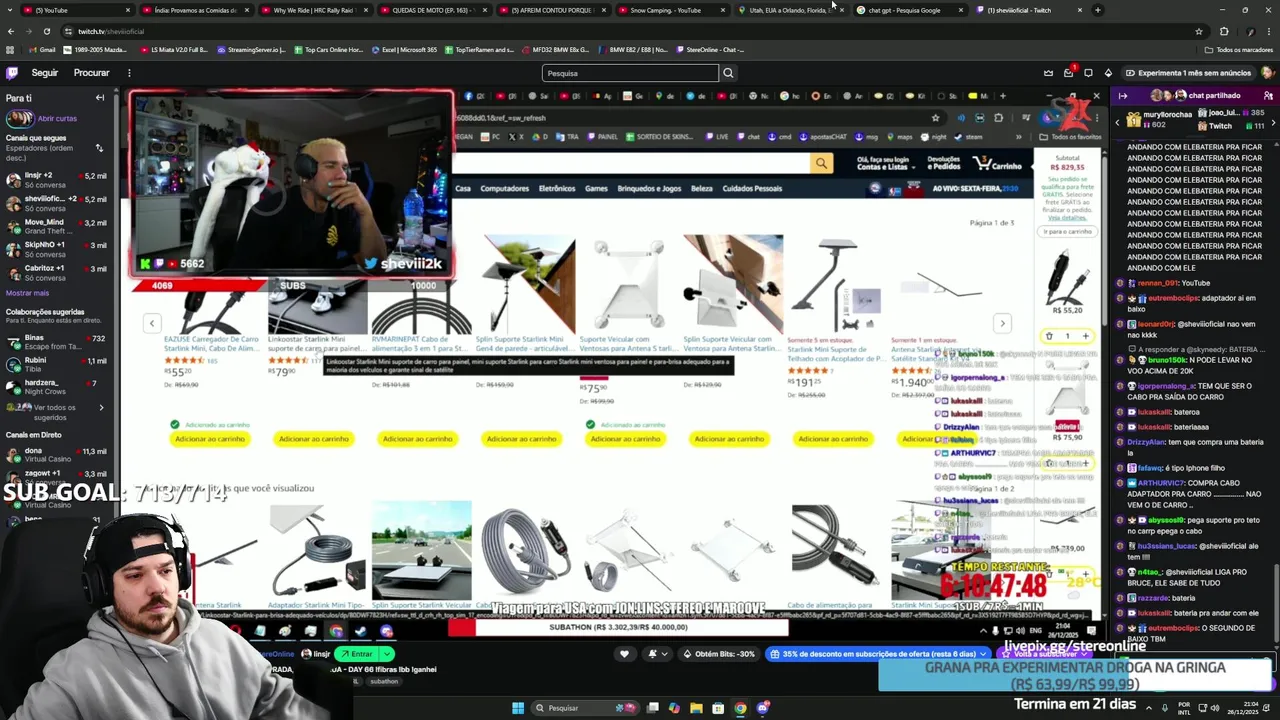The height and width of the screenshot is (720, 1280).
Task: Open Cabritoz channel in sidebar
Action: (56, 272)
